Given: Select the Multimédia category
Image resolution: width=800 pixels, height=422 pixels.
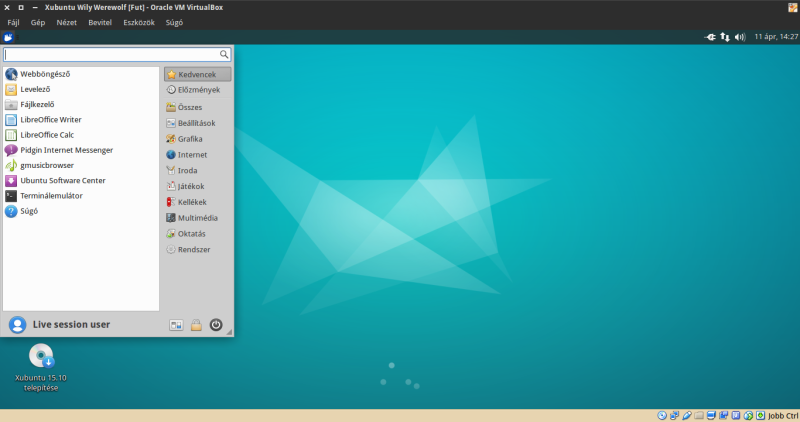Looking at the screenshot, I should tap(197, 218).
